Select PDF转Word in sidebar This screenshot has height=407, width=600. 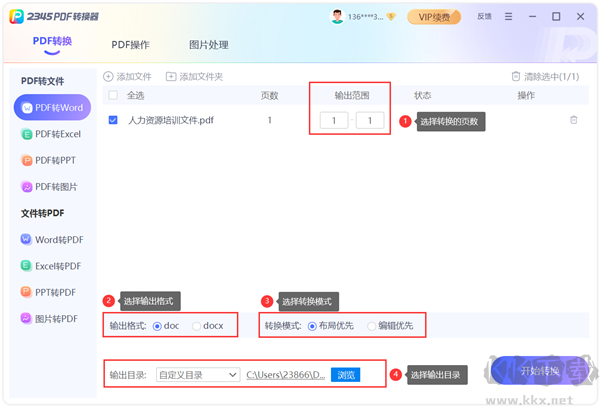pos(52,107)
